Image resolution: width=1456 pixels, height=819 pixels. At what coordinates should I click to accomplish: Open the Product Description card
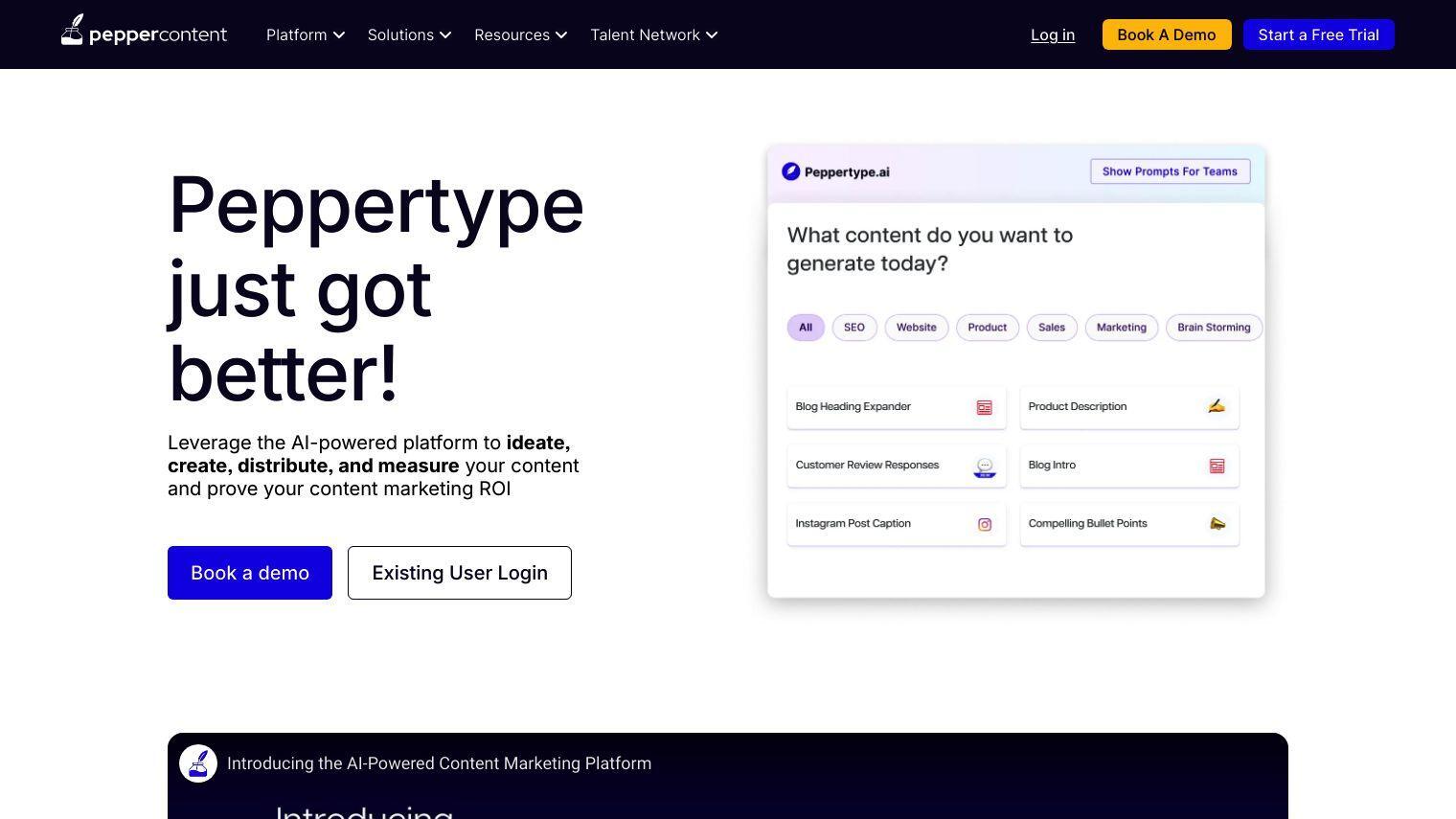(1129, 407)
